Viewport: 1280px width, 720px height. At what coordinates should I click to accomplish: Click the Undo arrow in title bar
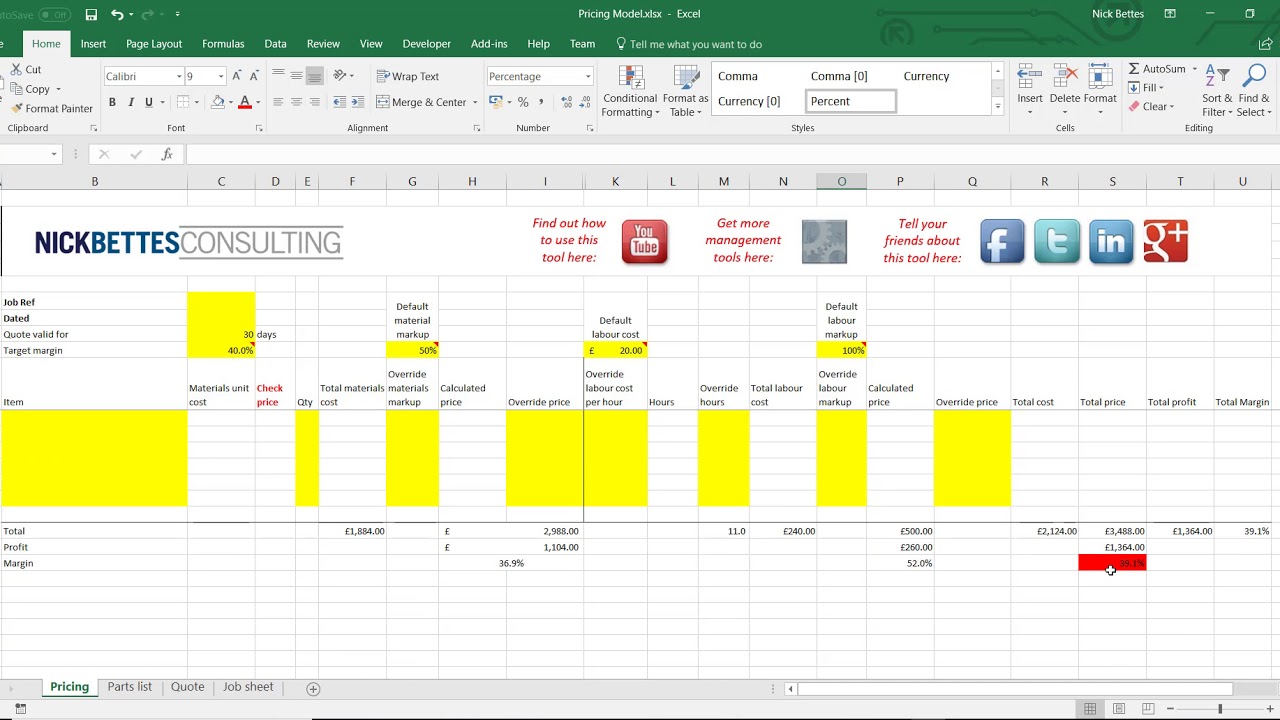coord(118,14)
